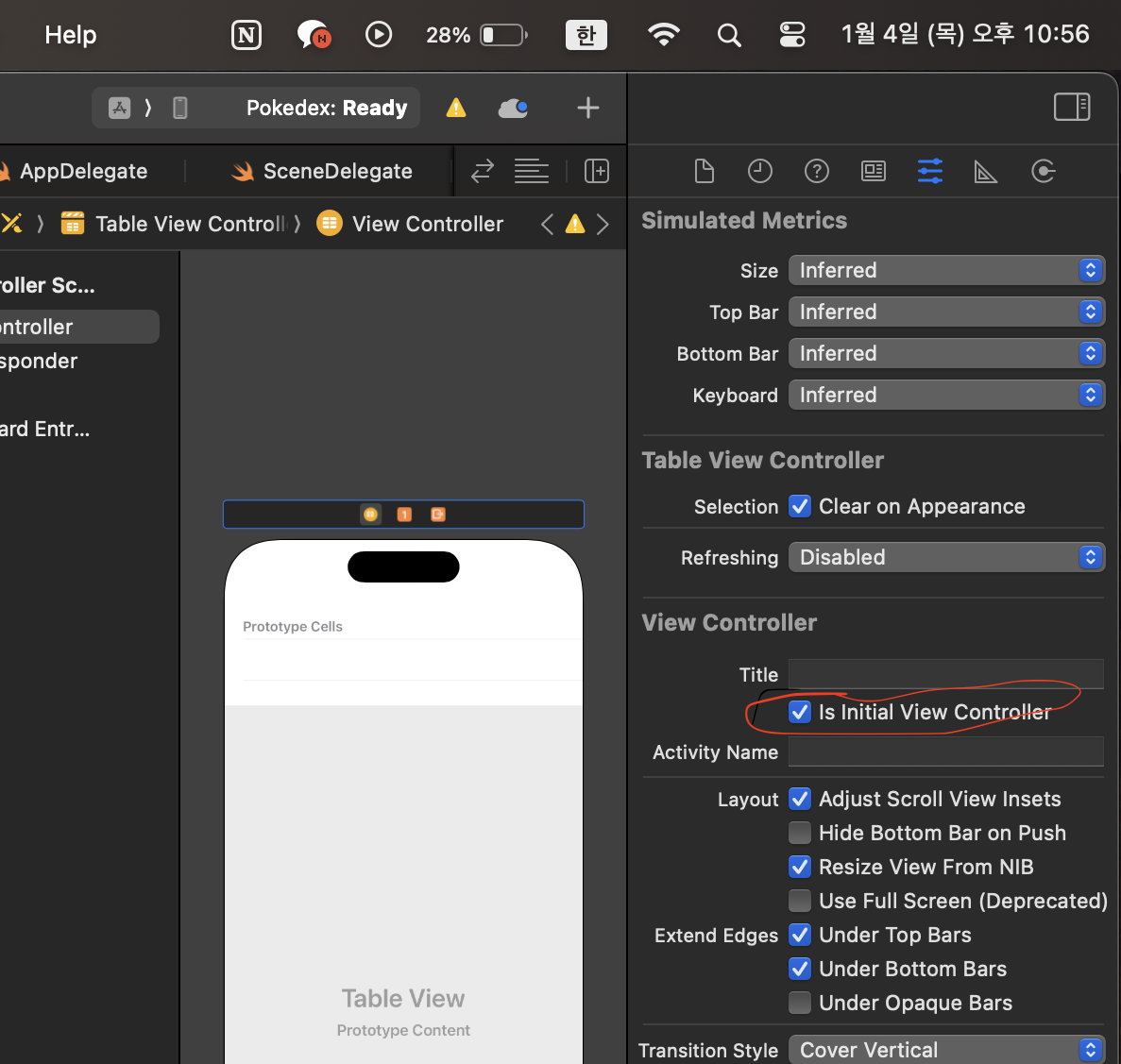The height and width of the screenshot is (1064, 1121).
Task: Go to previous issue with left chevron
Action: [547, 225]
